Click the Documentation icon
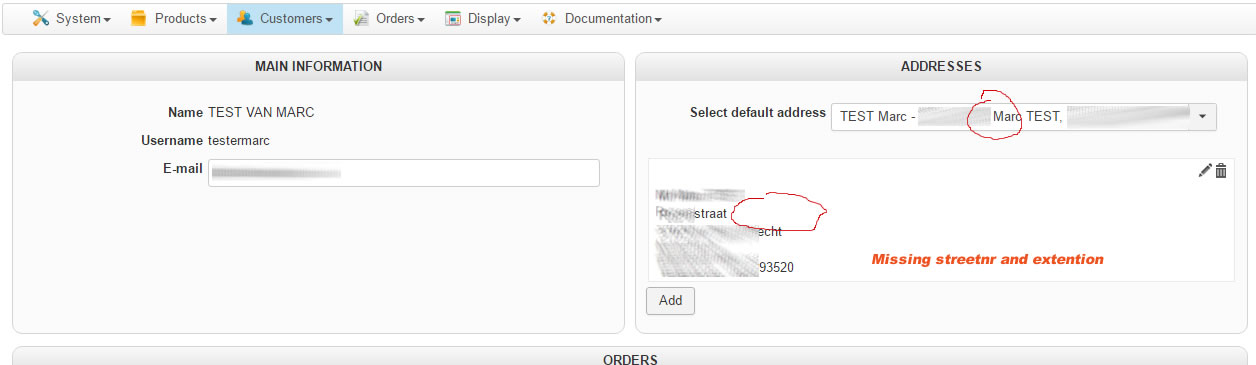This screenshot has width=1256, height=365. 548,19
